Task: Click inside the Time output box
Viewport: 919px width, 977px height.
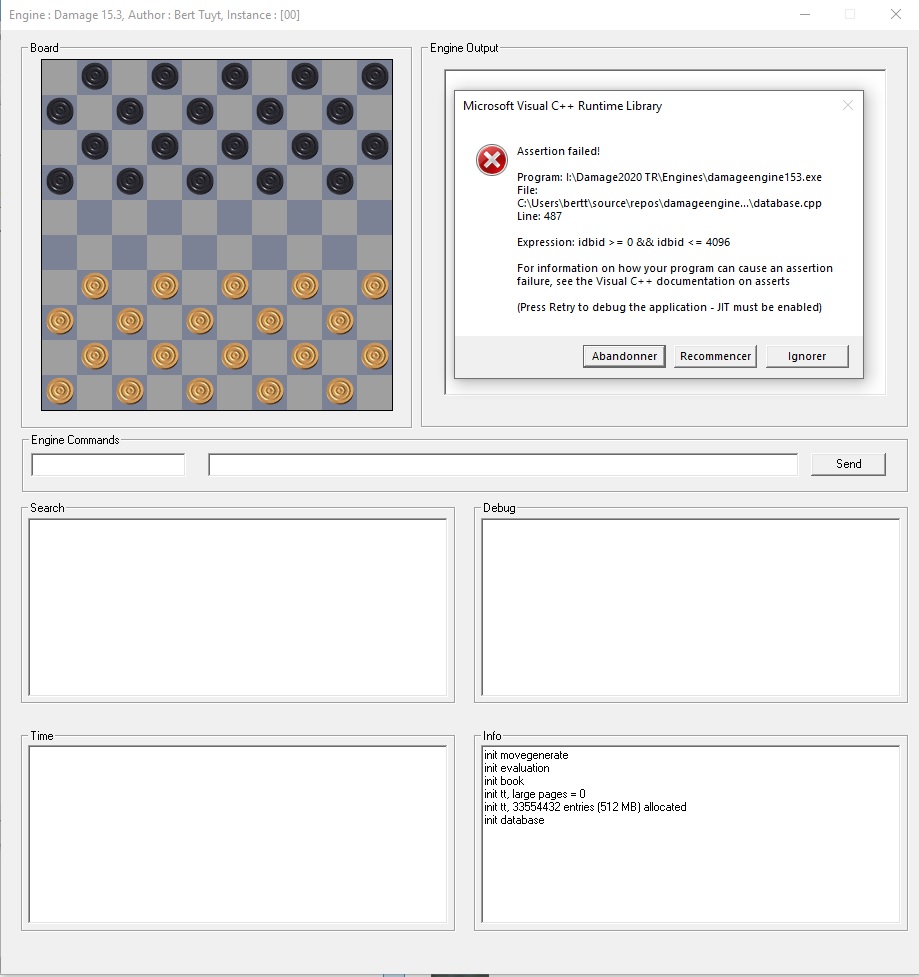Action: tap(237, 834)
